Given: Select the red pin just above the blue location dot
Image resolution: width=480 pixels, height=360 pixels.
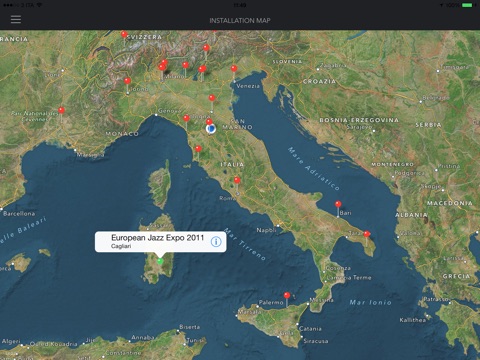Looking at the screenshot, I should pos(209,122).
